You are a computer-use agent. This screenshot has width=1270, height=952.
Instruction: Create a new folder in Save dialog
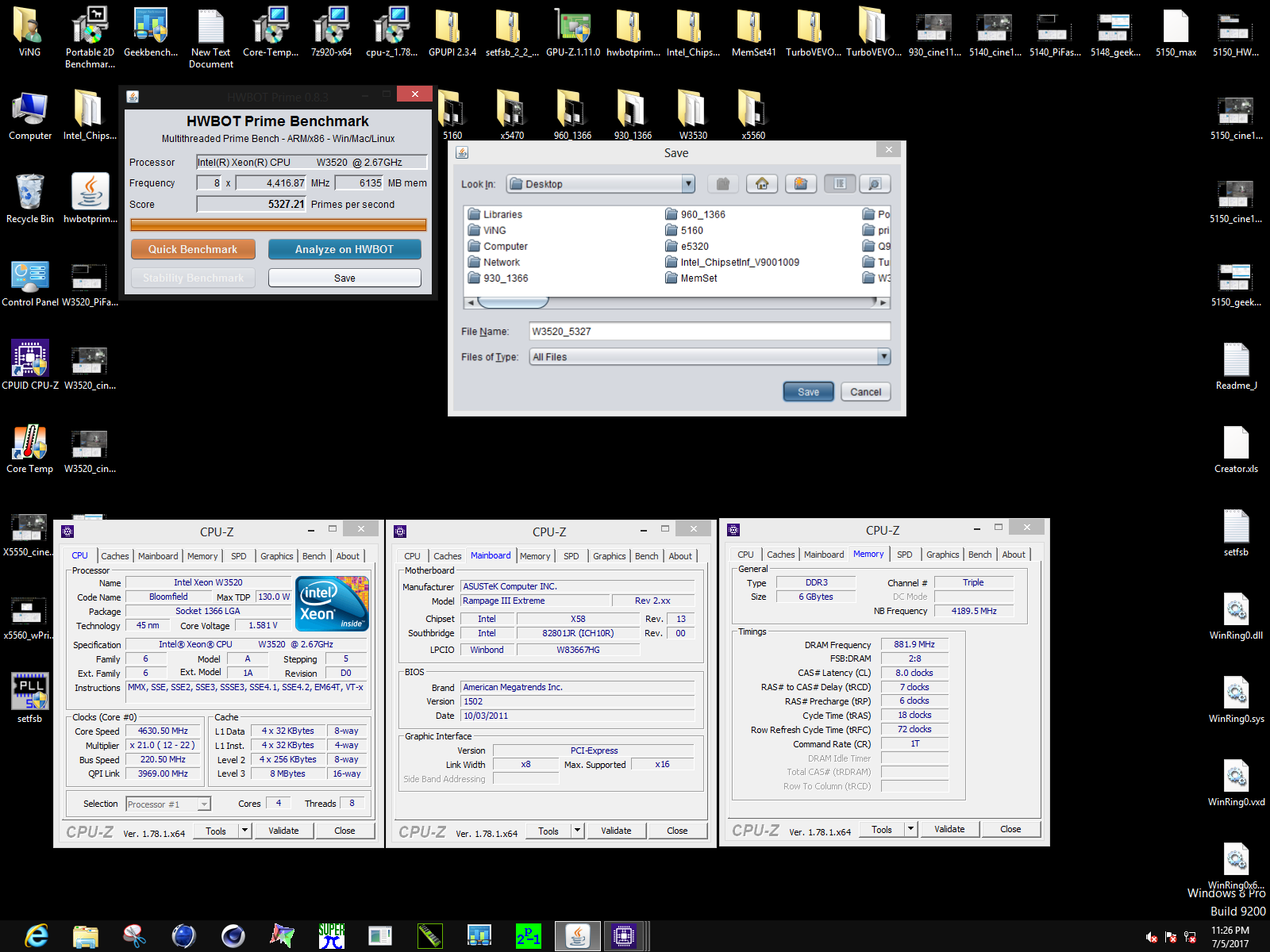point(801,184)
